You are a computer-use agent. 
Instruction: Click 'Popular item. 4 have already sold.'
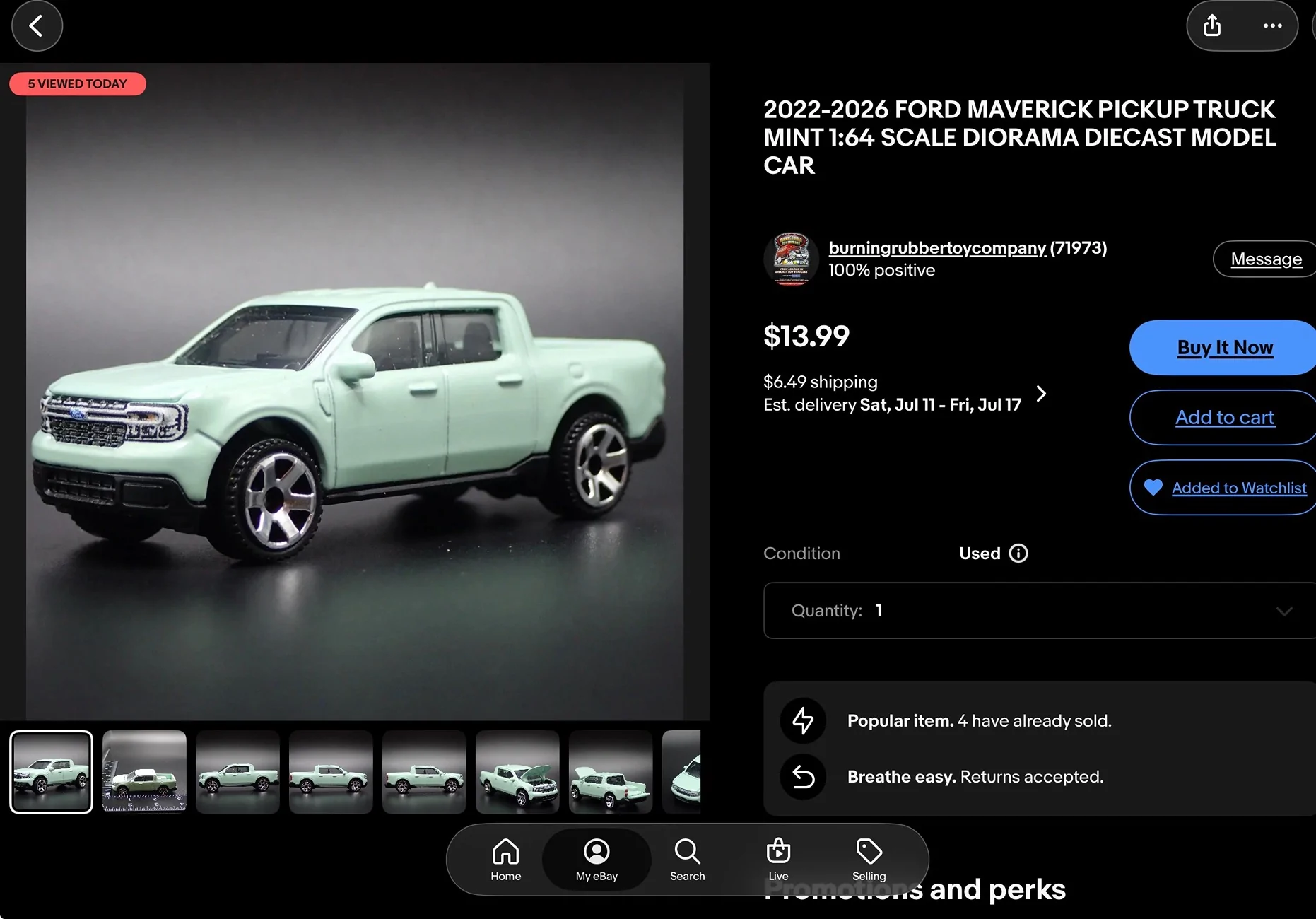[979, 720]
